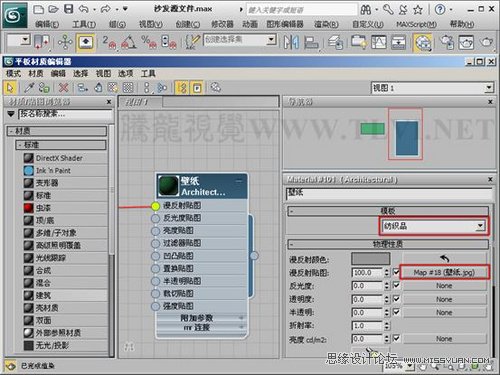Click the render teapot icon
This screenshot has width=500, height=375.
(487, 42)
